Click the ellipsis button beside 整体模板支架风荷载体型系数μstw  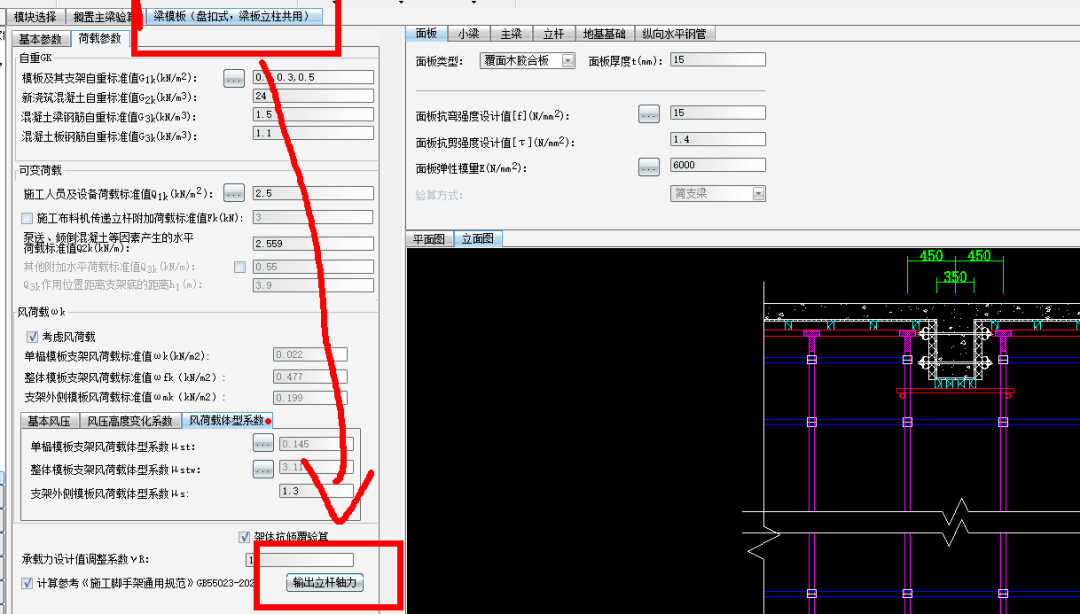point(263,469)
